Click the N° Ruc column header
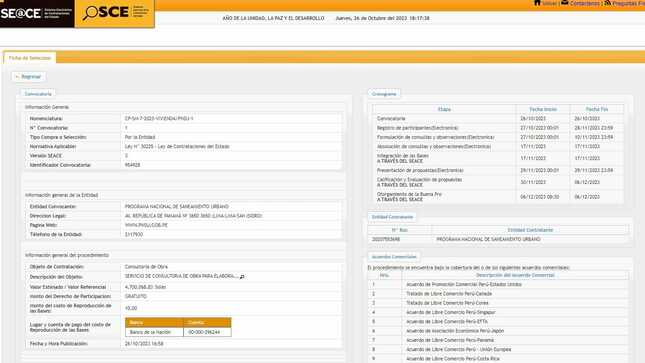 (399, 230)
